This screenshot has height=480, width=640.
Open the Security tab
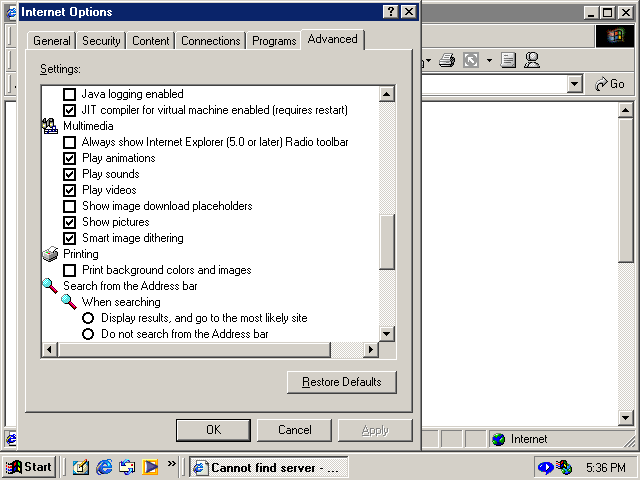[x=101, y=41]
